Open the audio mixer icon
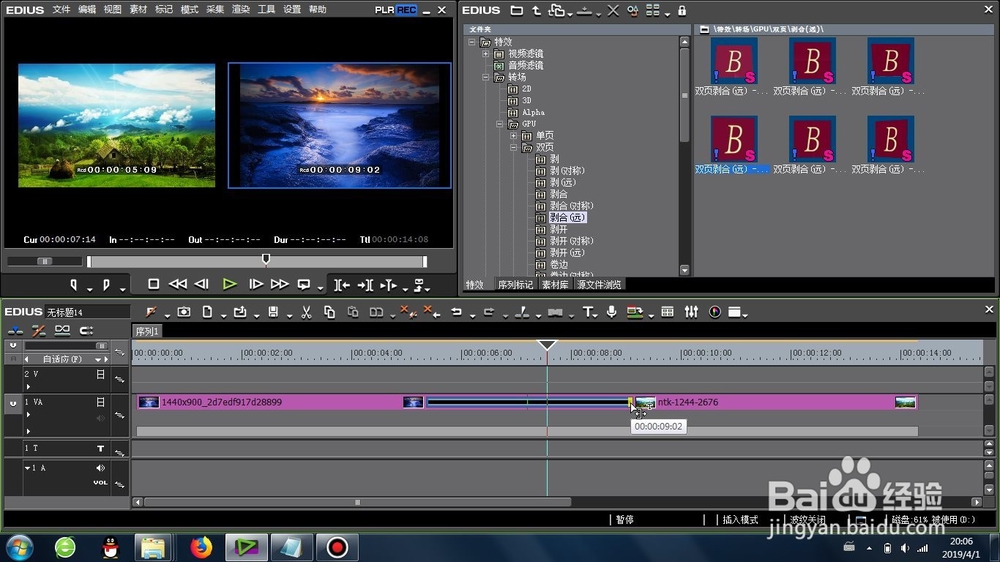Viewport: 1000px width, 562px height. [x=691, y=312]
